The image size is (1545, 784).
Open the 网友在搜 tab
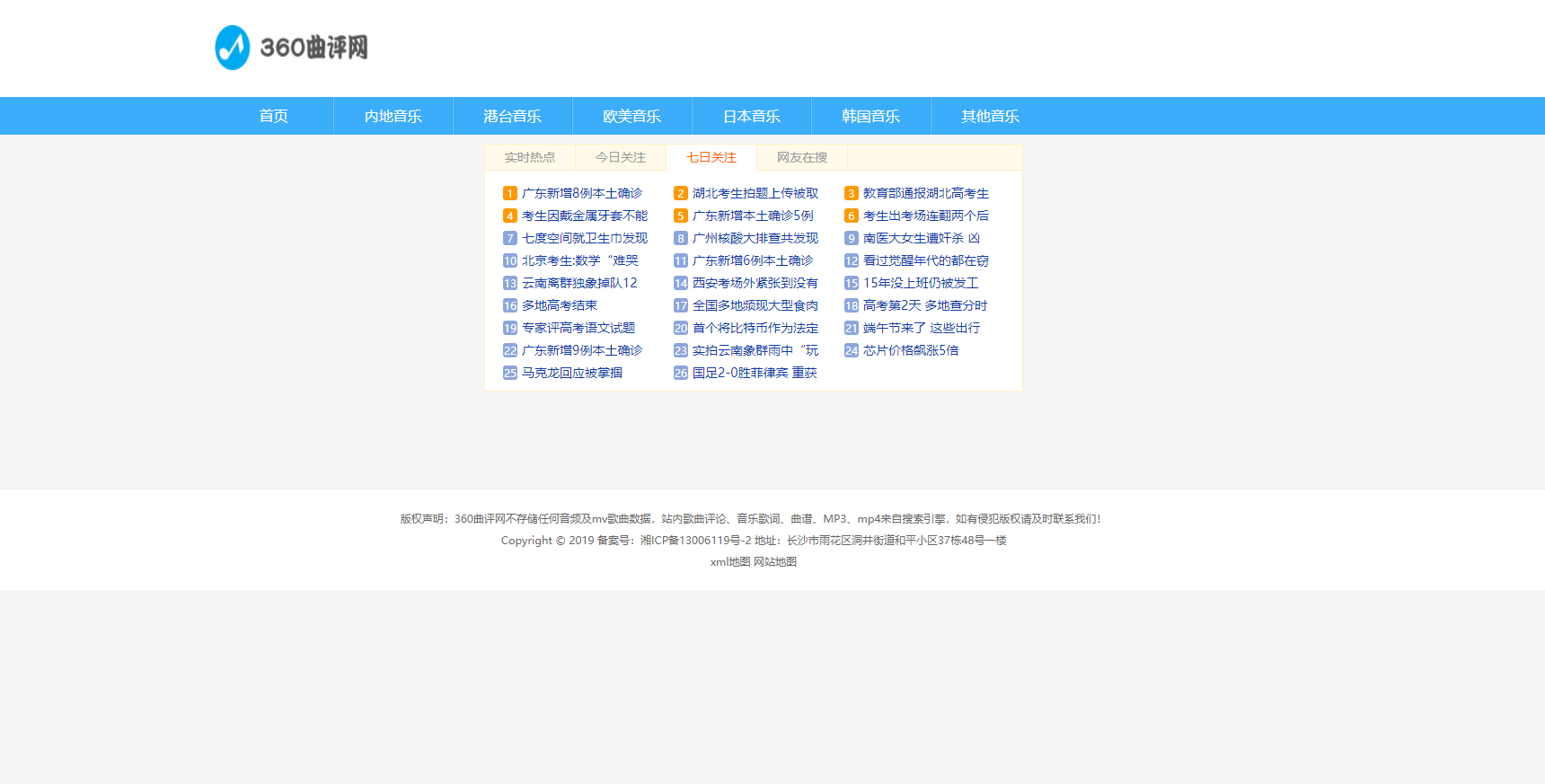point(802,157)
